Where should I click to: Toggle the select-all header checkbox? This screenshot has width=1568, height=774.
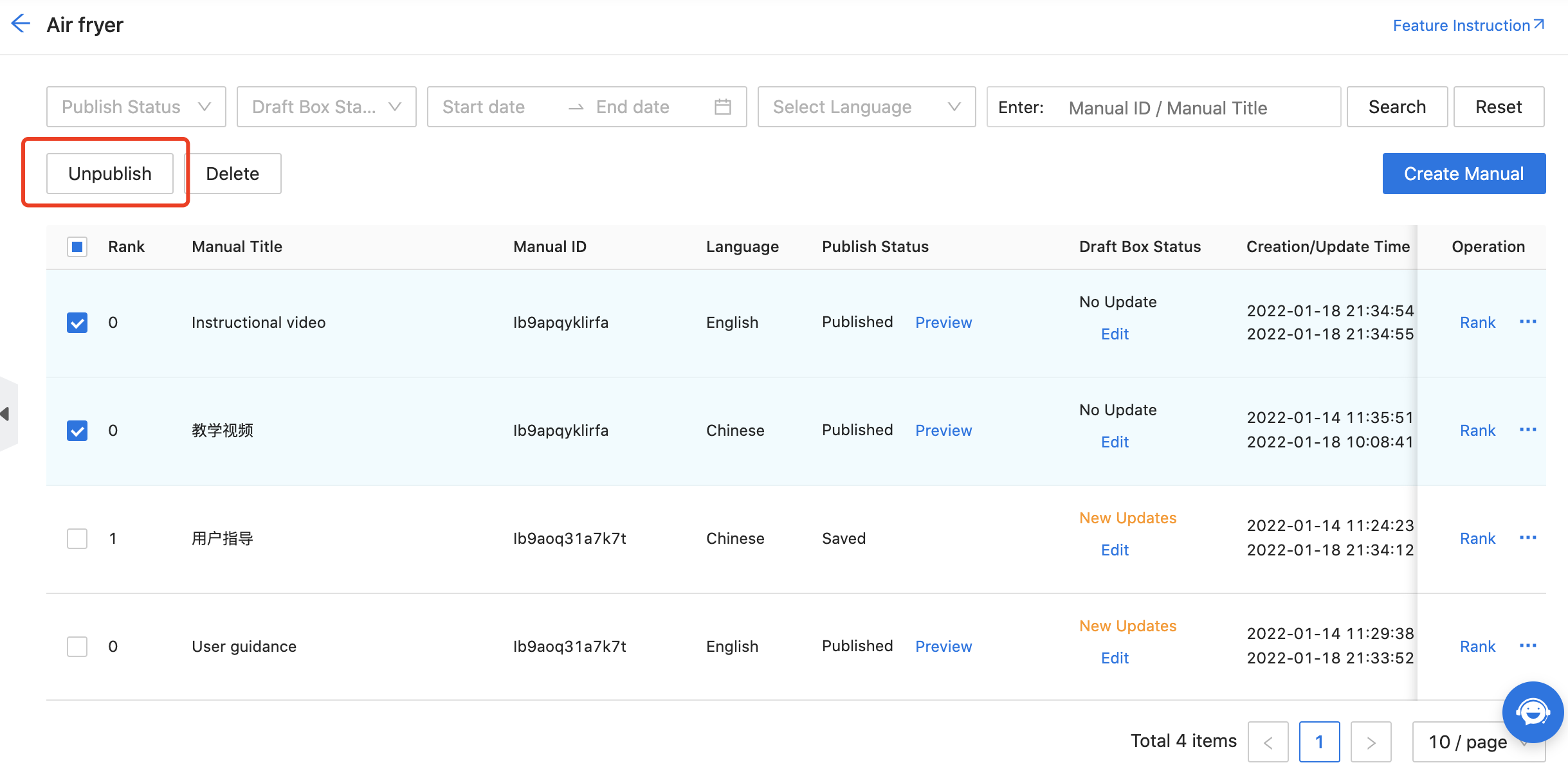point(77,246)
